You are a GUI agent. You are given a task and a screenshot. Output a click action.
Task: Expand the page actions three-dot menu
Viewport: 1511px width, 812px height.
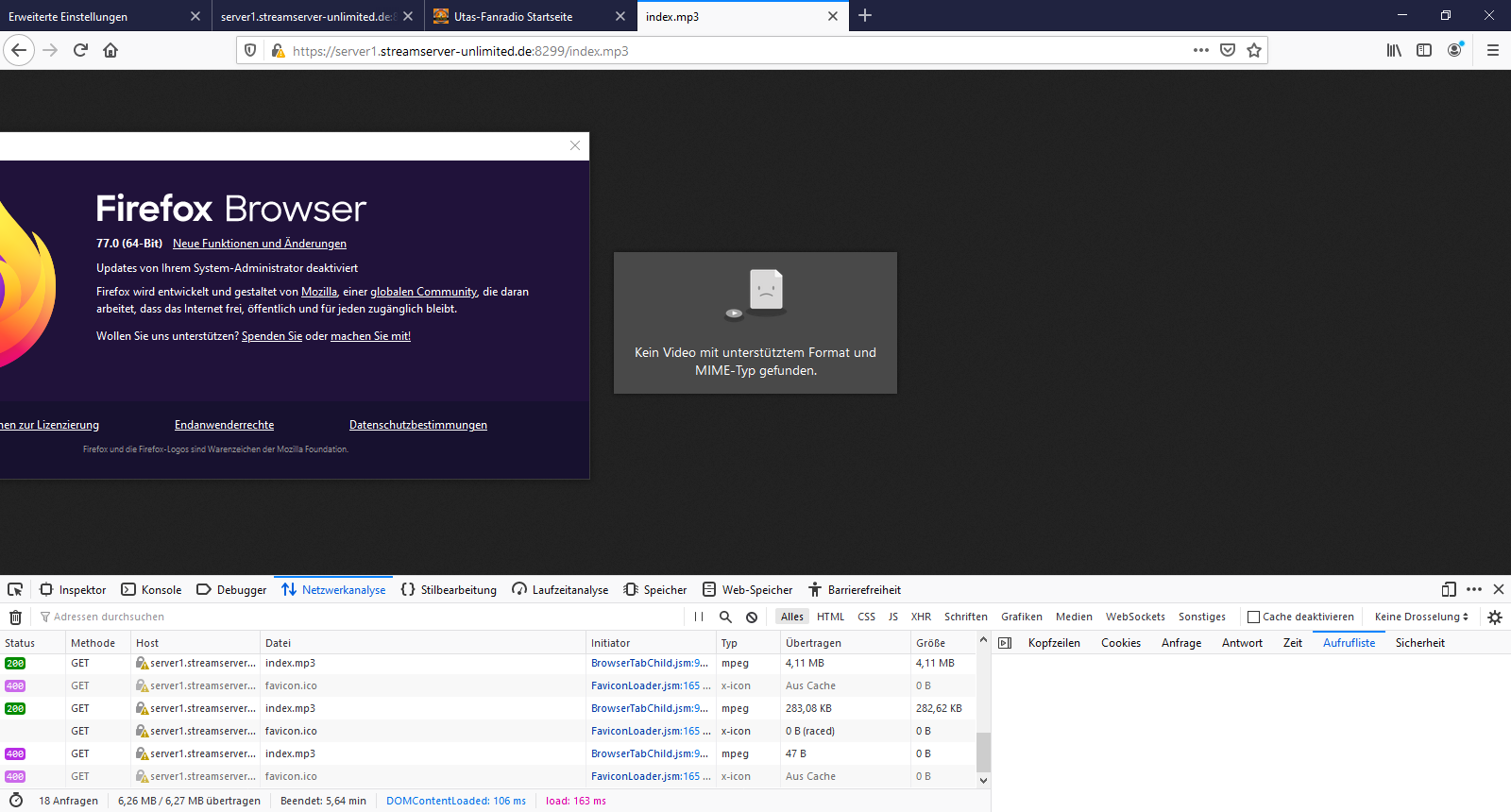coord(1200,51)
